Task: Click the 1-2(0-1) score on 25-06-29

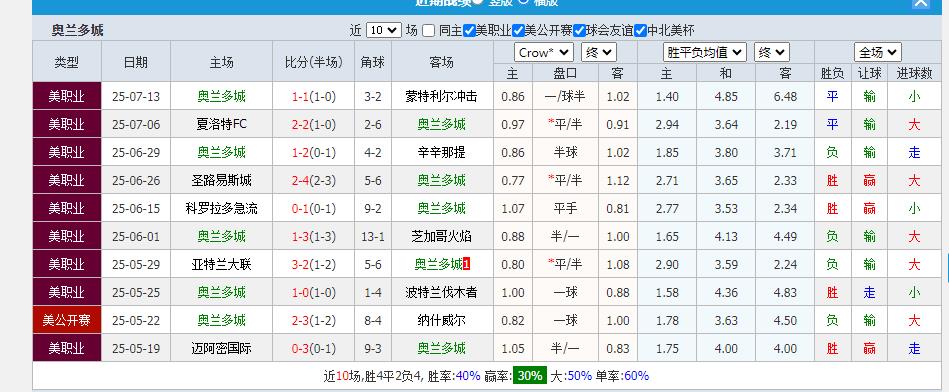Action: click(314, 152)
